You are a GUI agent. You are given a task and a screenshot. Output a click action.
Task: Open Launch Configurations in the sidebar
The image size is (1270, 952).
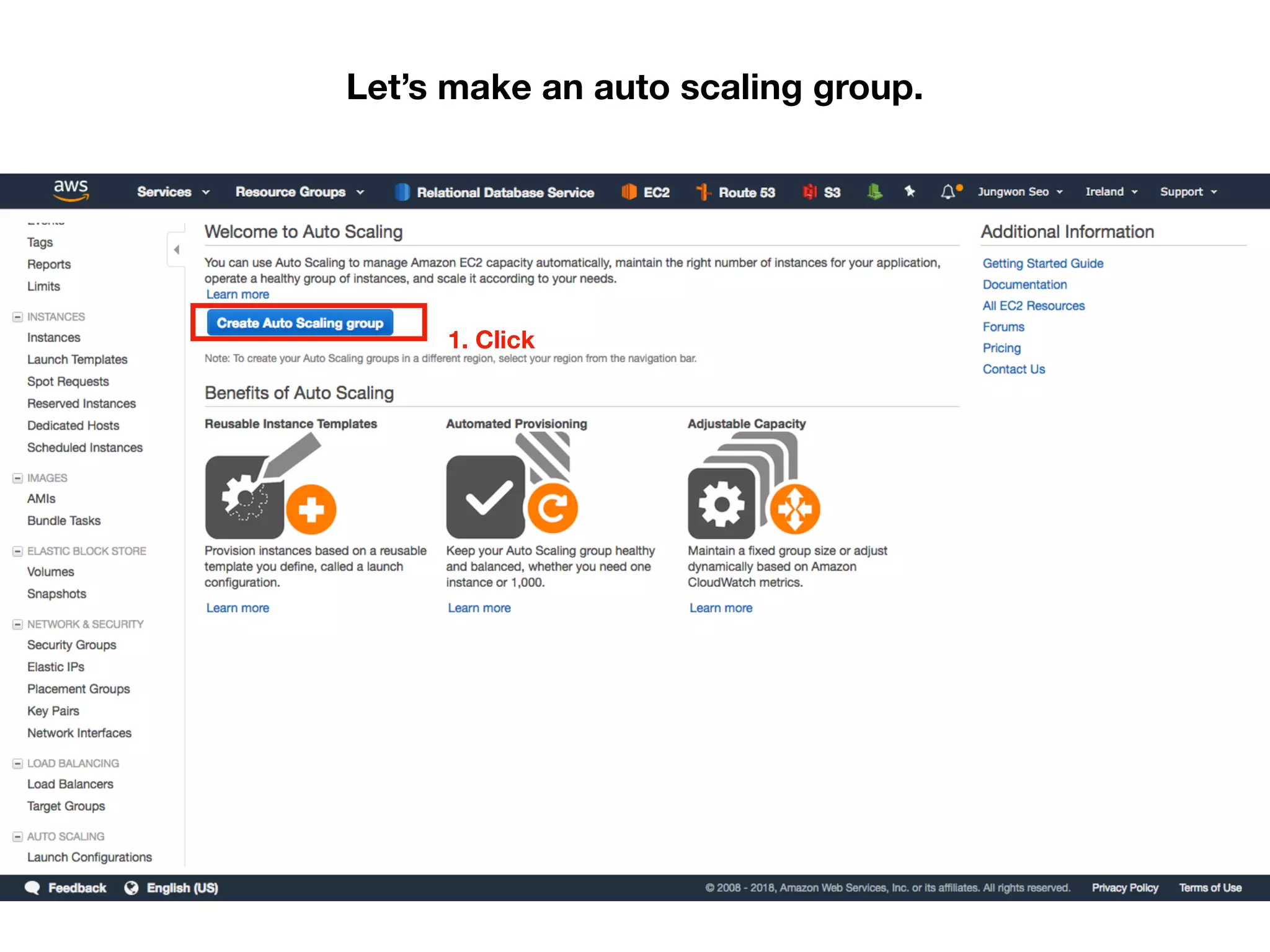(x=89, y=858)
